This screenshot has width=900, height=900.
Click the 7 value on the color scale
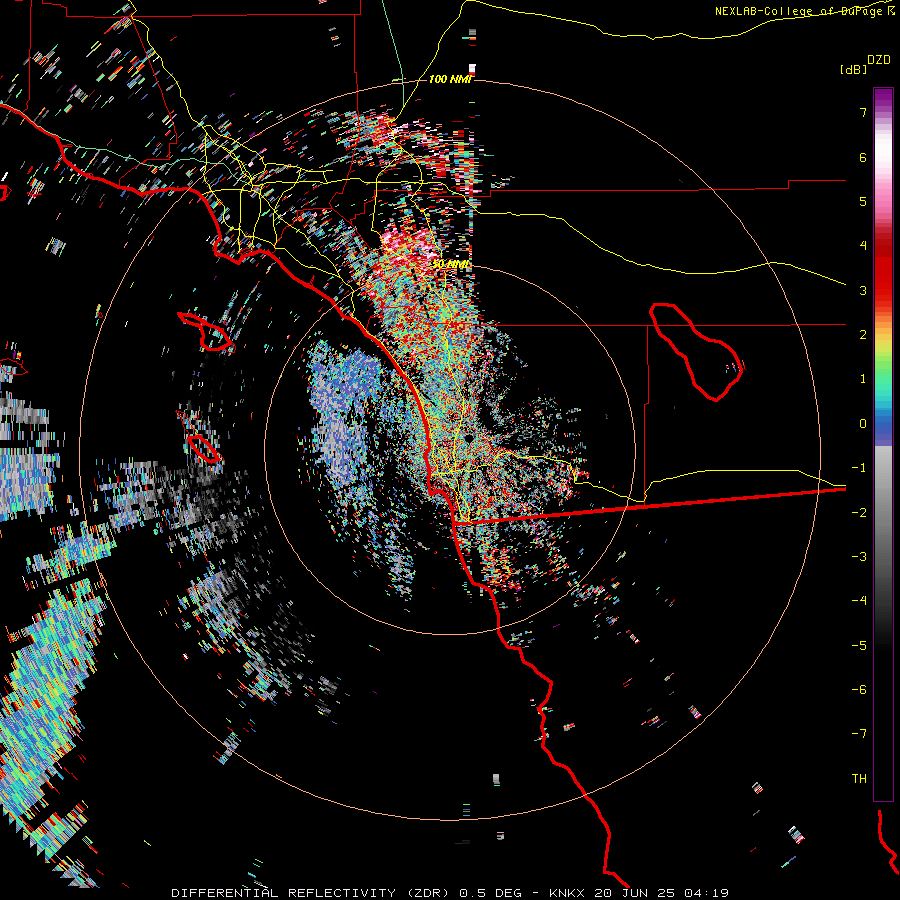[x=863, y=112]
